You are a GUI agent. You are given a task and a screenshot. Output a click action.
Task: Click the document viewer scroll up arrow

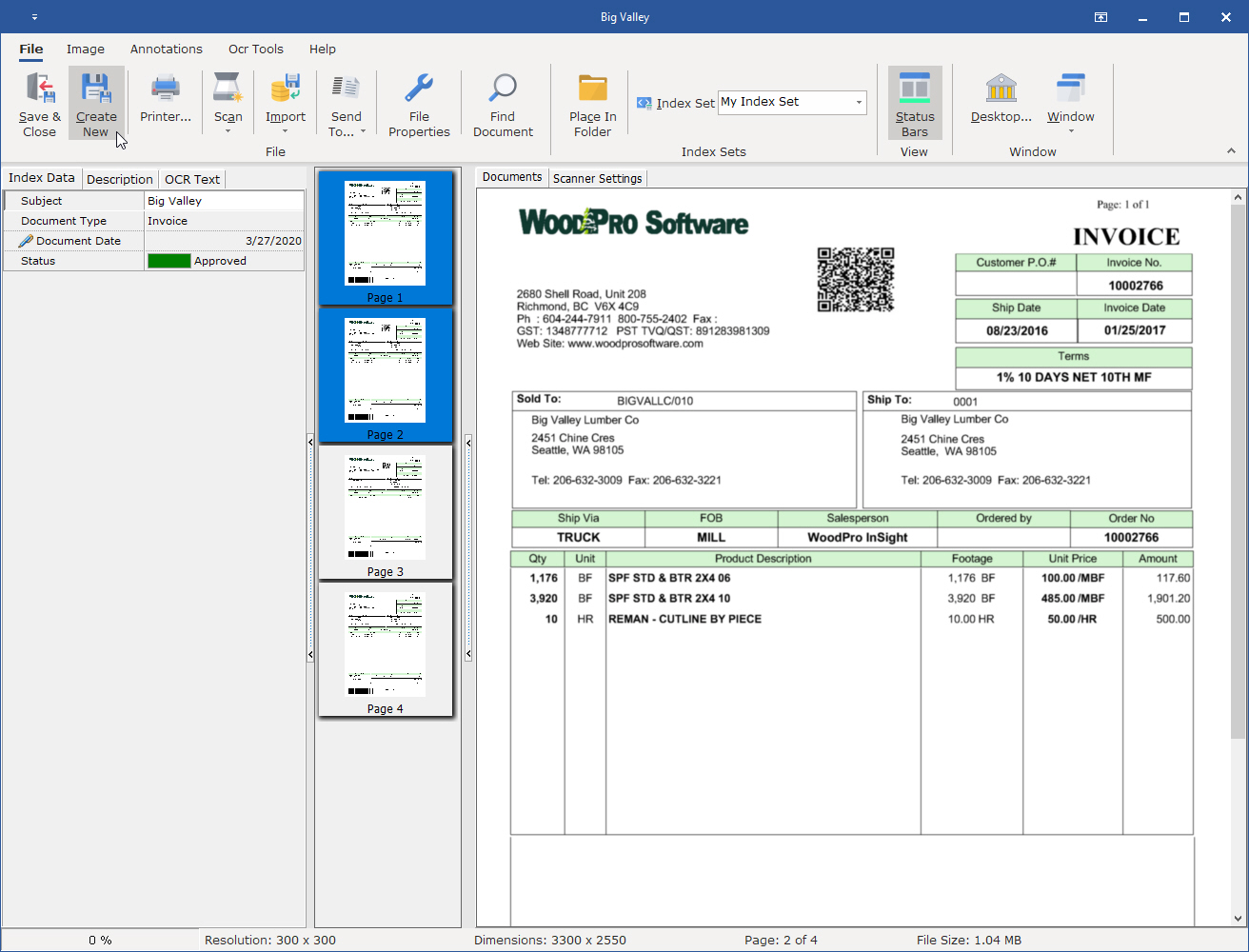[1238, 197]
